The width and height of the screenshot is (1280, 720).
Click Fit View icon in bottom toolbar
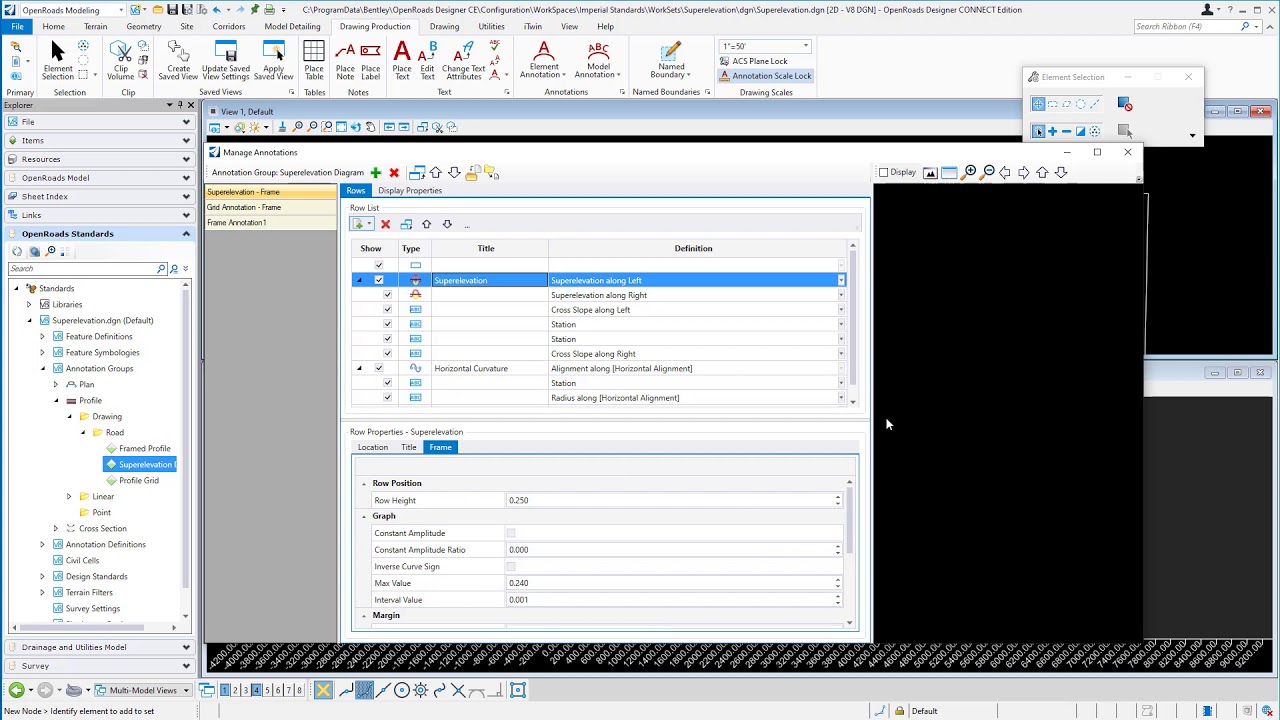pos(518,690)
